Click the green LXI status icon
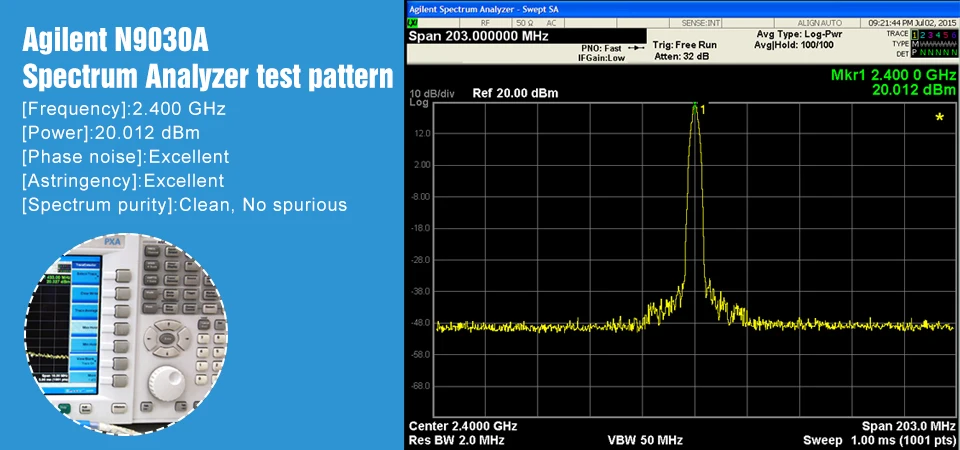 point(413,23)
